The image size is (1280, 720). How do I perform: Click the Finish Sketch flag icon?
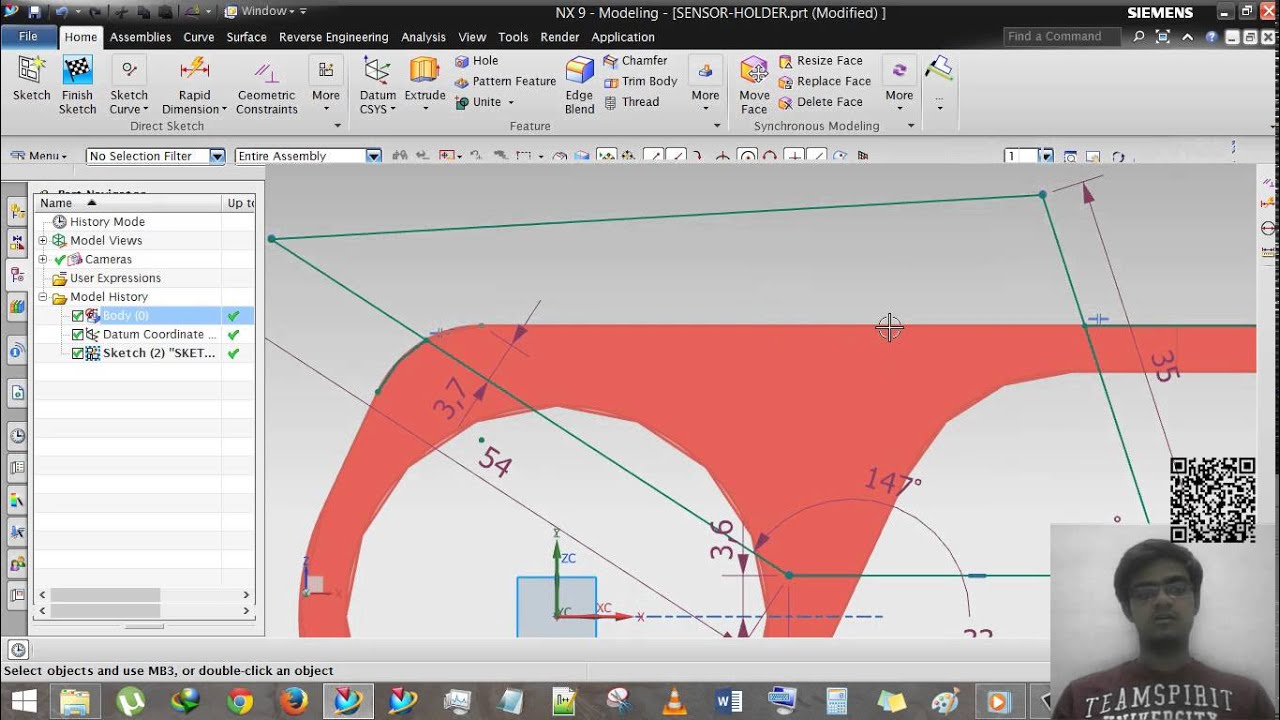pyautogui.click(x=77, y=70)
